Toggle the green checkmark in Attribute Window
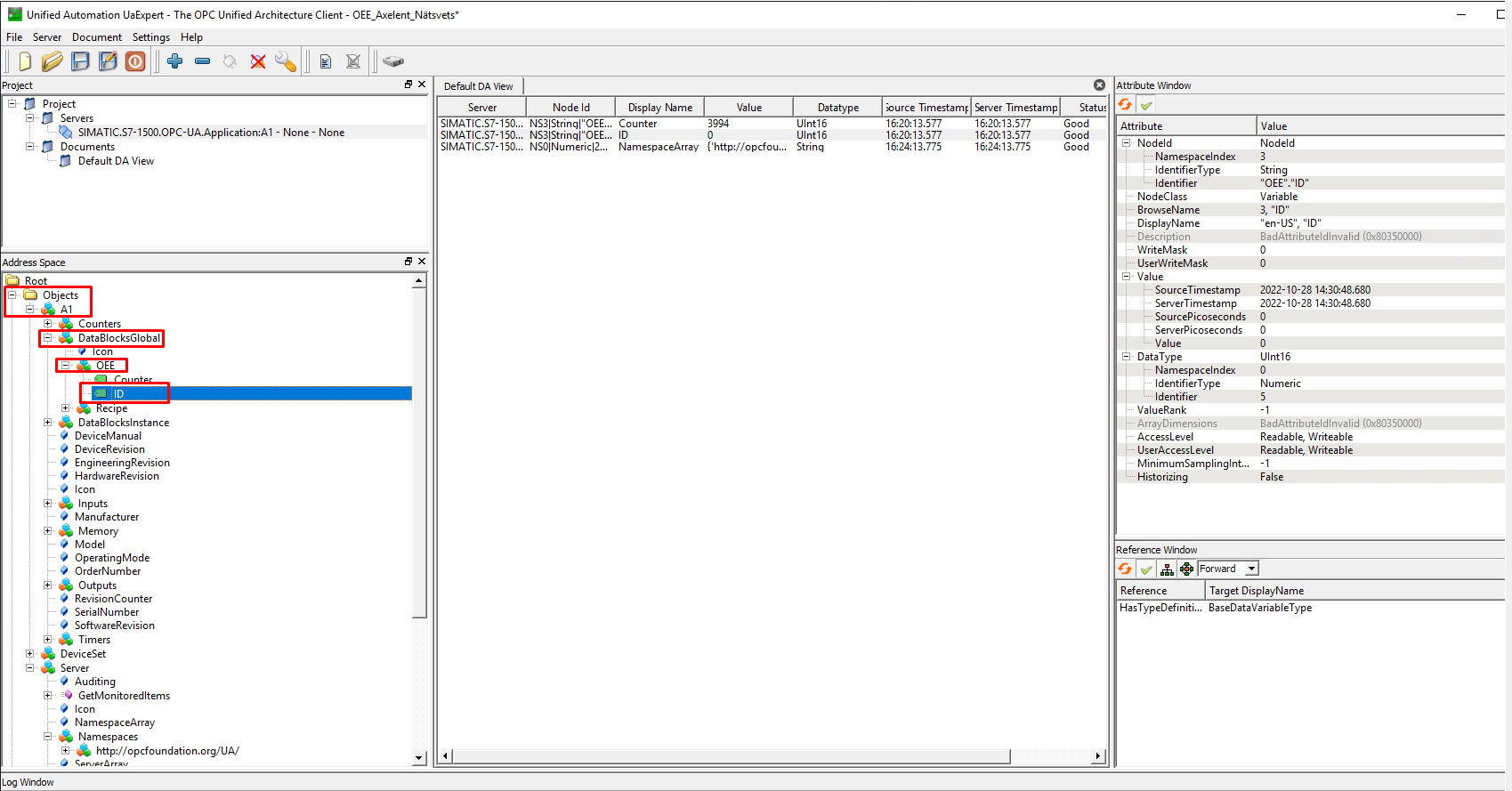Screen dimensions: 1512x791 click(x=1146, y=105)
